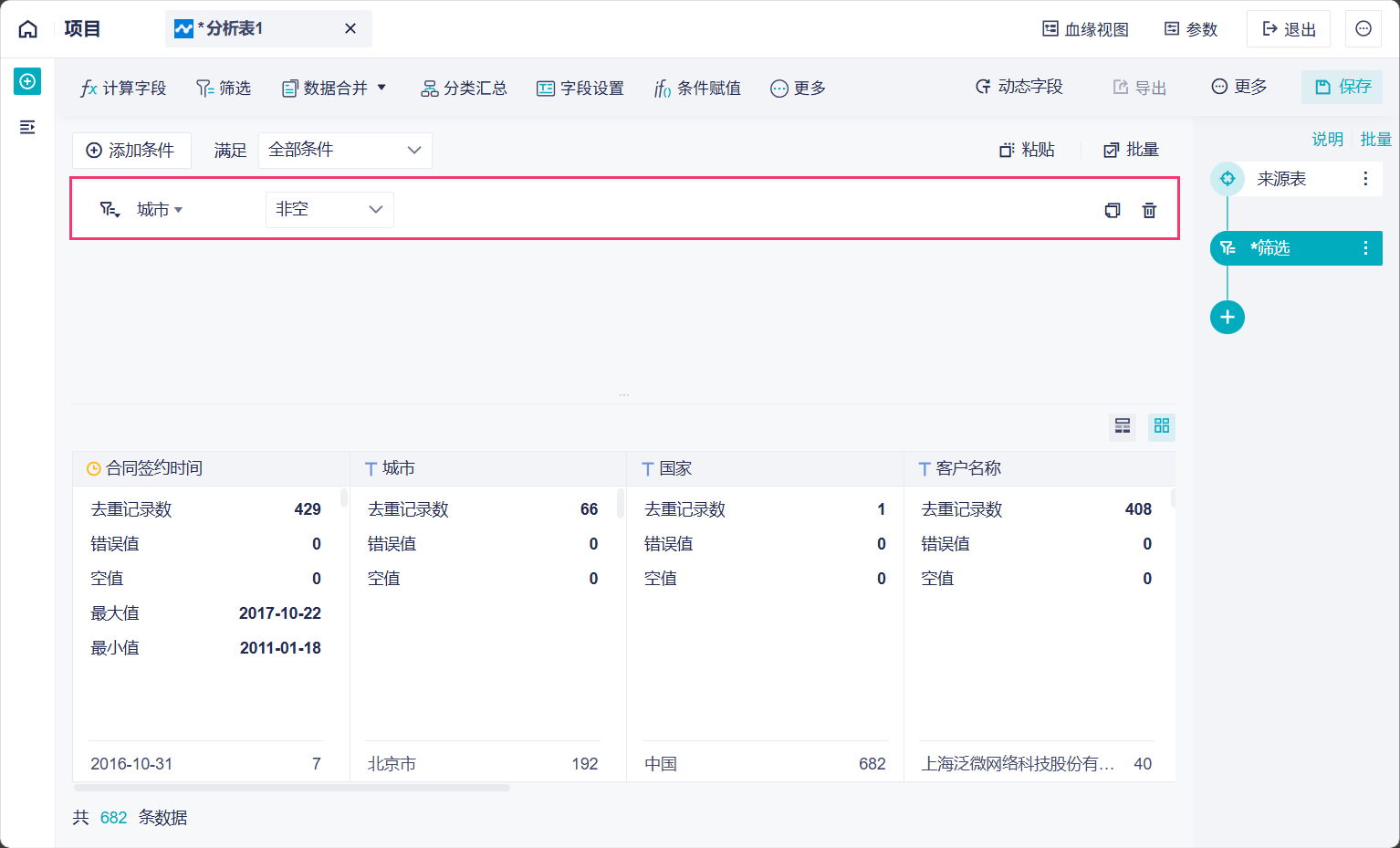
Task: Open 数据合并 dropdown menu
Action: coord(334,89)
